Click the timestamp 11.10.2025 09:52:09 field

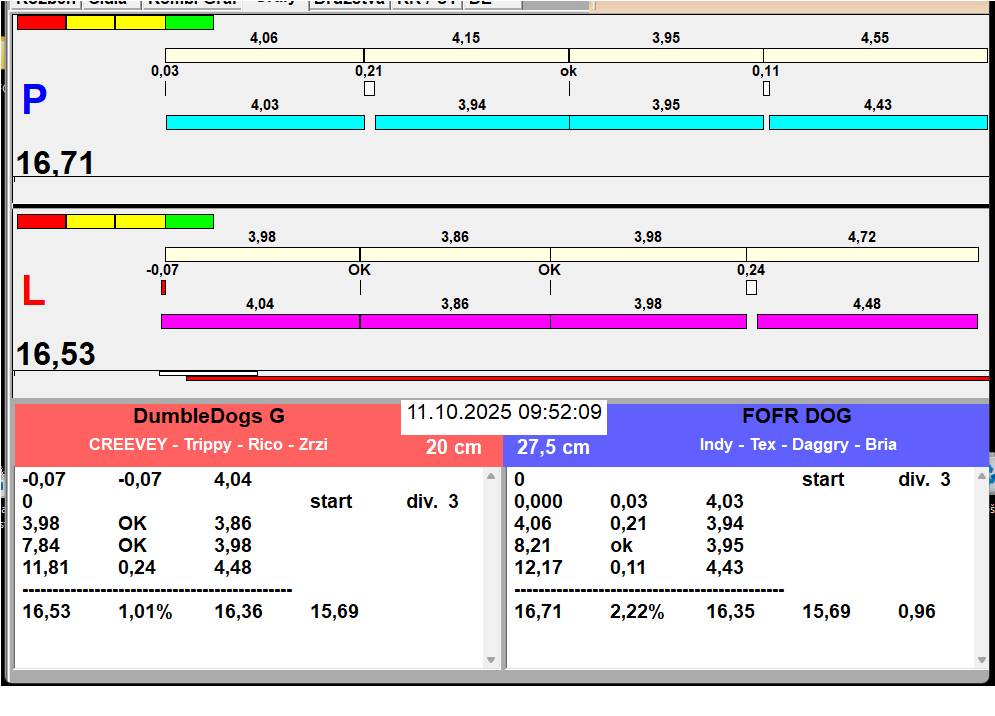(x=504, y=413)
